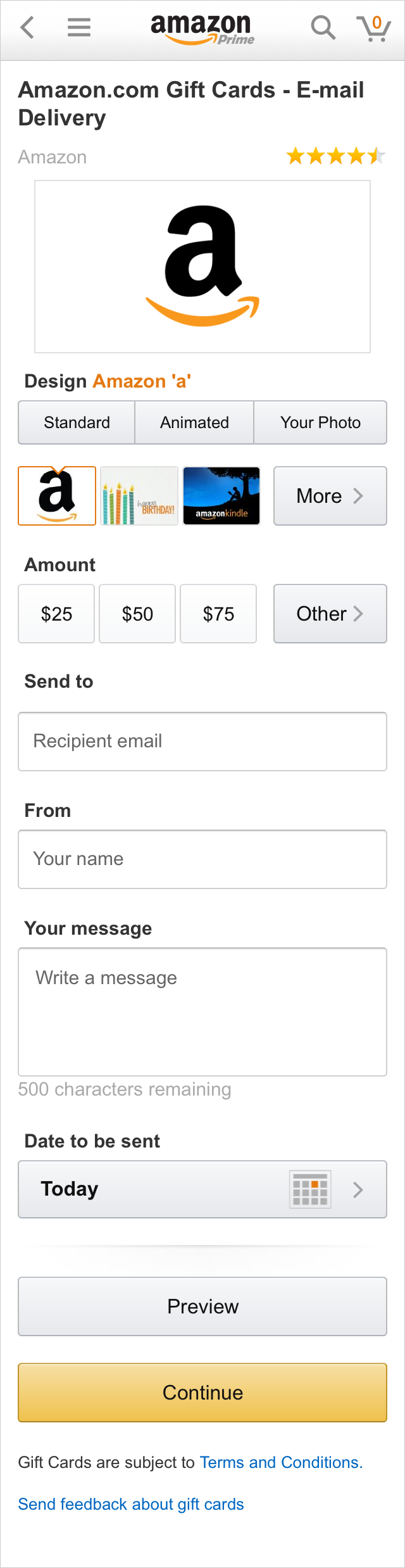Image resolution: width=405 pixels, height=1568 pixels.
Task: Click the Amazon Prime logo
Action: [x=202, y=29]
